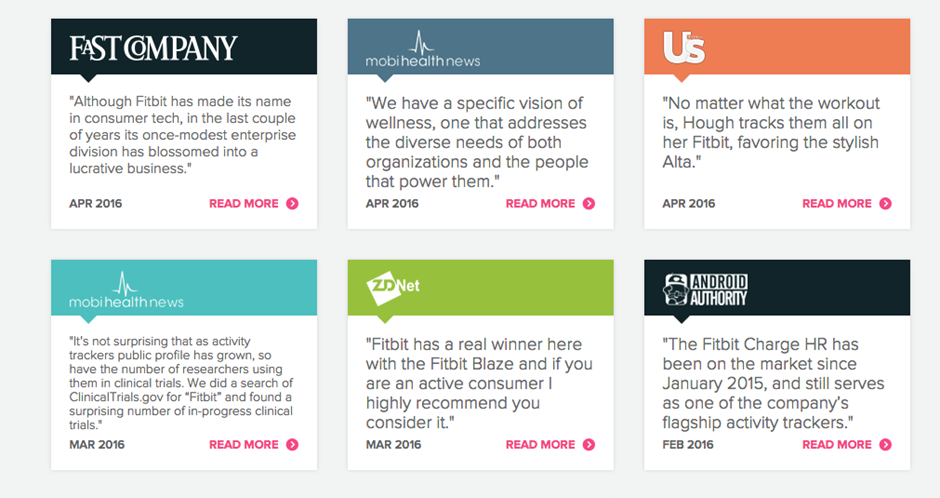The width and height of the screenshot is (940, 498).
Task: Open Read More for the clinical trials article
Action: pos(244,445)
